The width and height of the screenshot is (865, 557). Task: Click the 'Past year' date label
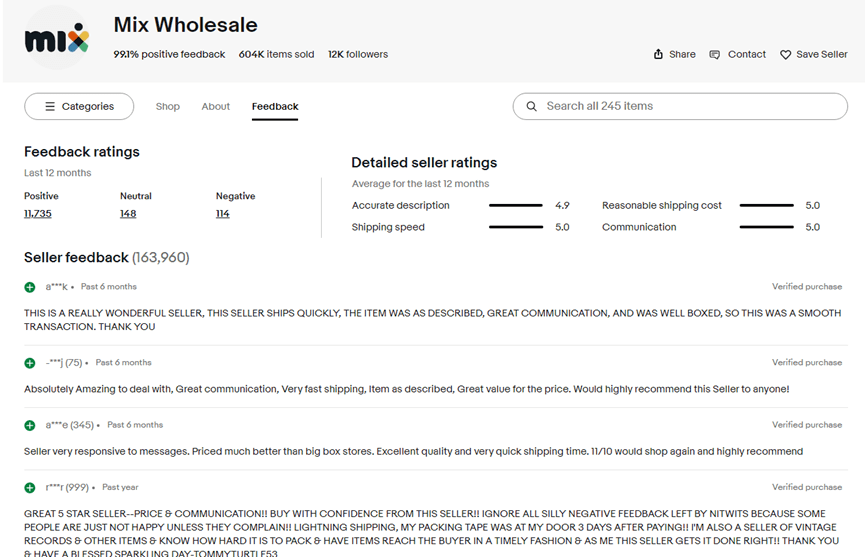coord(120,488)
